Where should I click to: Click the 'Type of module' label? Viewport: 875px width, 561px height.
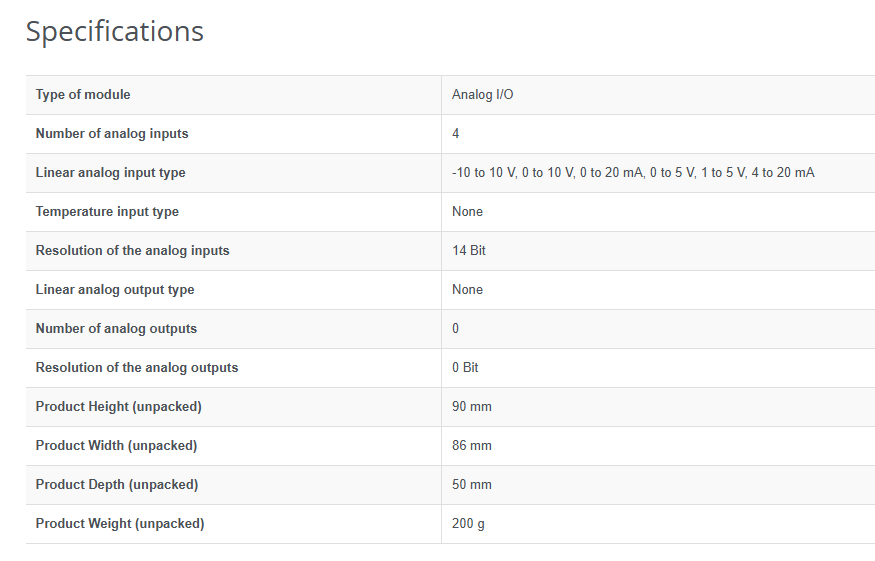(83, 95)
